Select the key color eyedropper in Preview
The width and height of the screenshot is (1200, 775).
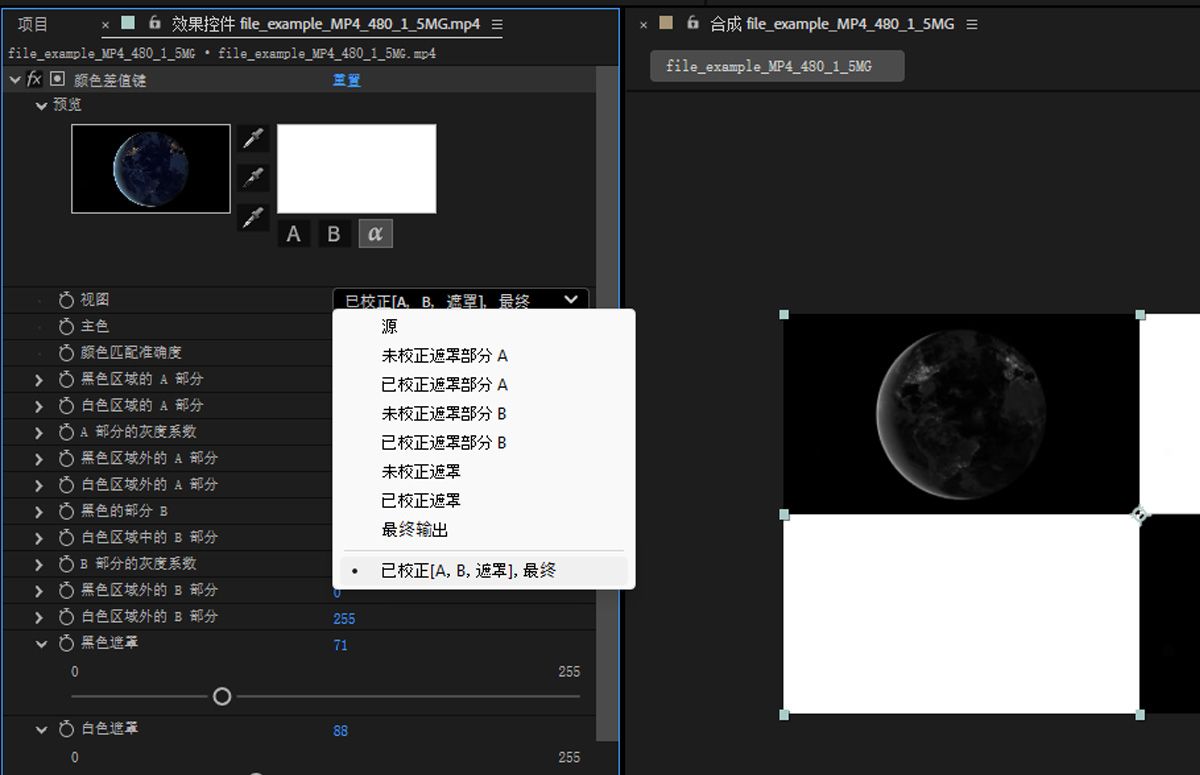click(x=252, y=138)
